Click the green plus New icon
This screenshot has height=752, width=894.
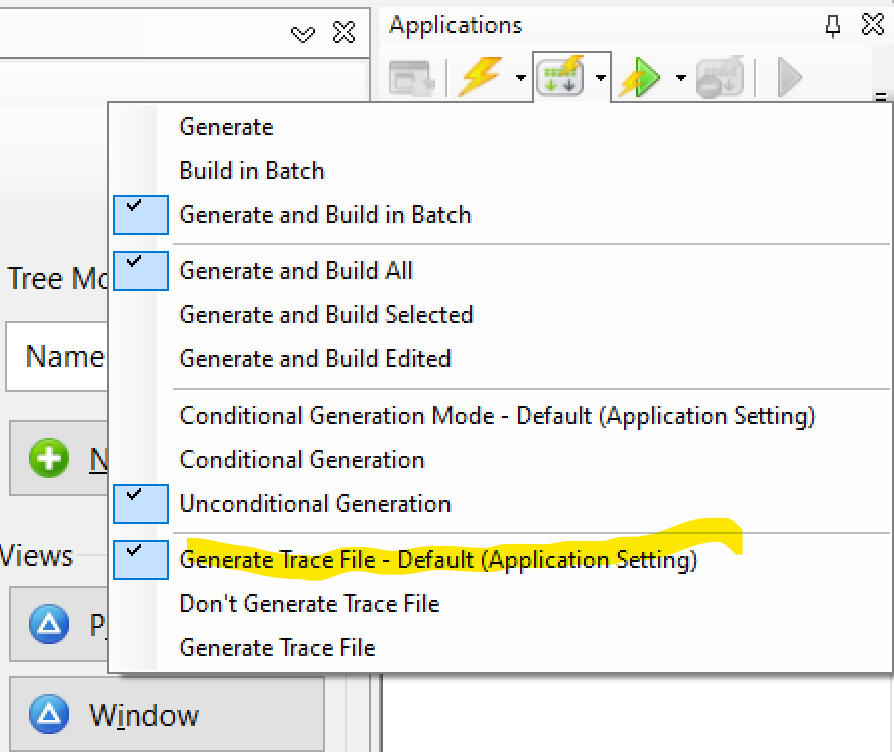coord(48,459)
